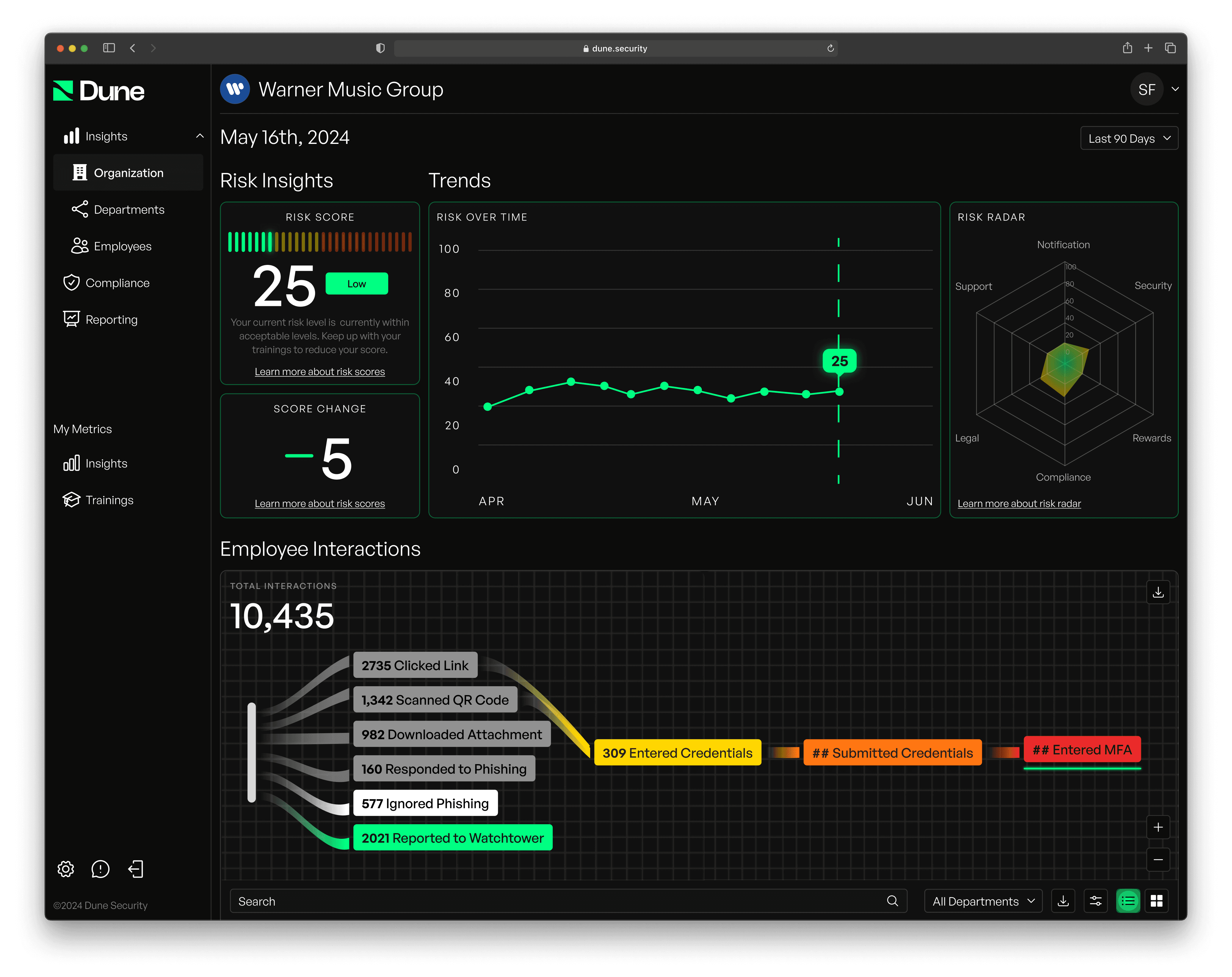The height and width of the screenshot is (977, 1232).
Task: Collapse the Insights sidebar section
Action: click(x=199, y=136)
